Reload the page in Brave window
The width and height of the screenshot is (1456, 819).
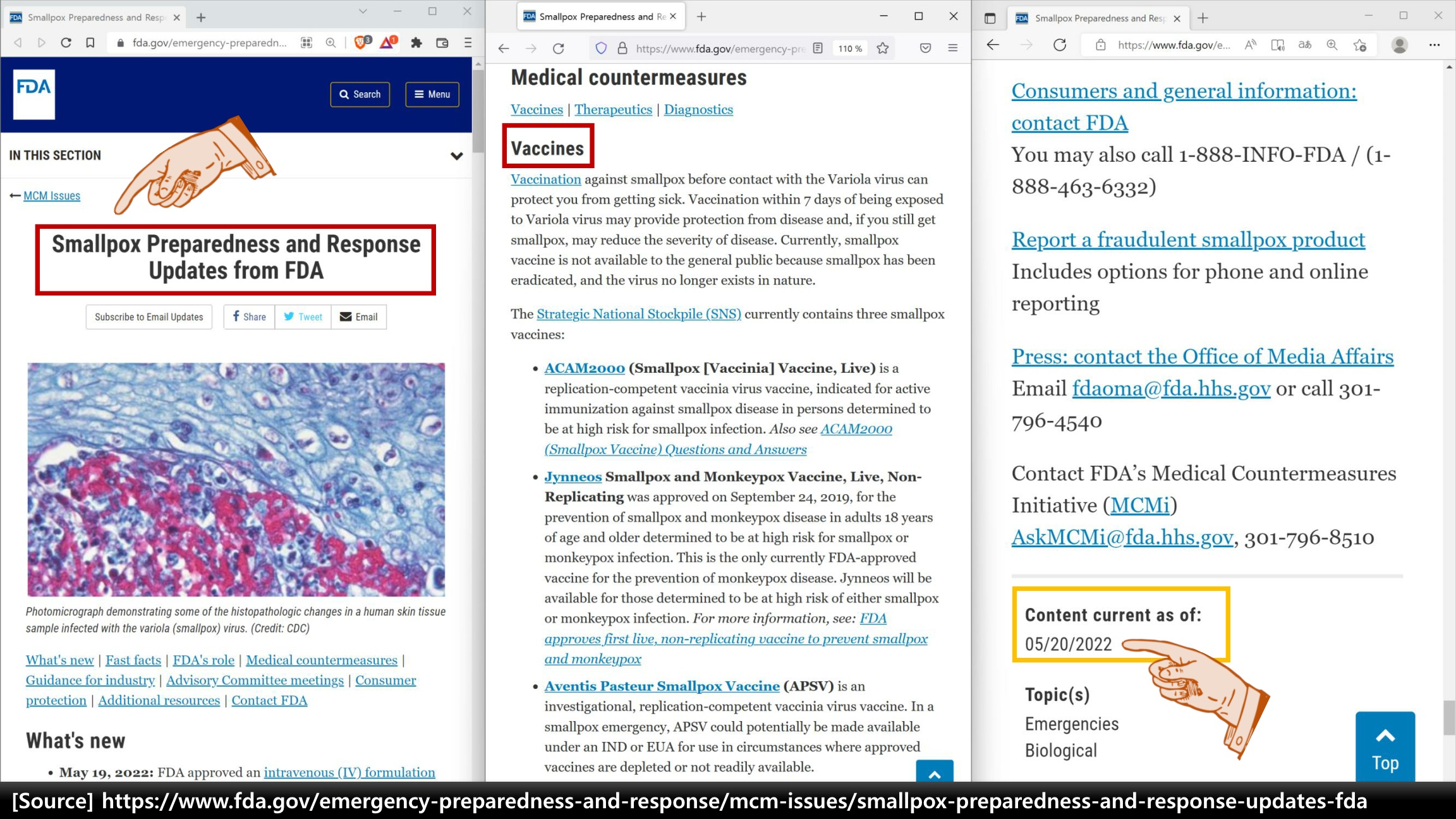tap(66, 42)
